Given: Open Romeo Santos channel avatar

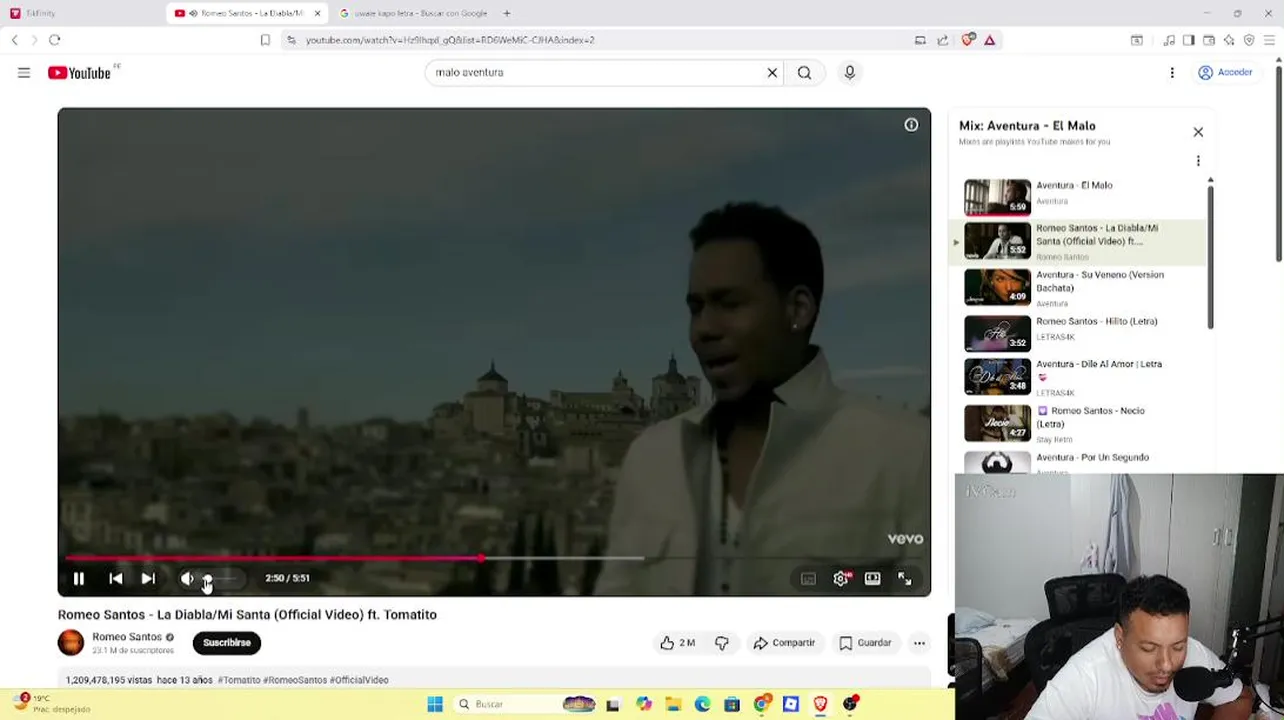Looking at the screenshot, I should tap(71, 643).
